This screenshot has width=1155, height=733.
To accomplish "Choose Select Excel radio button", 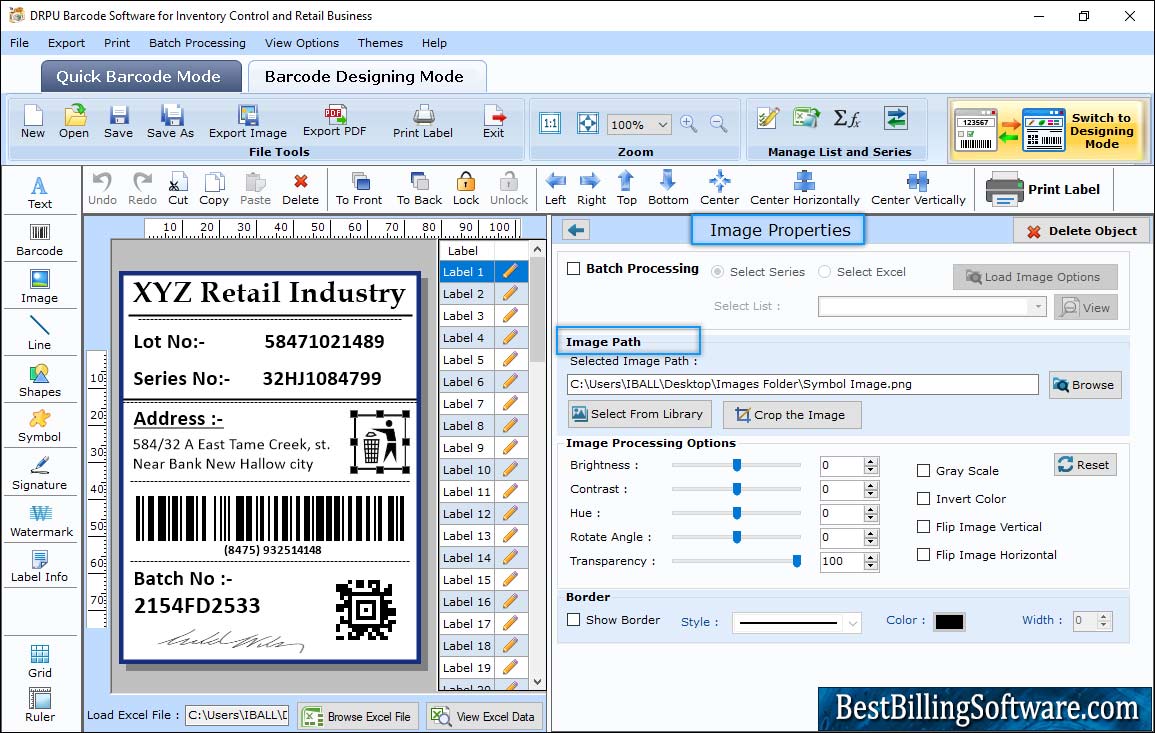I will pyautogui.click(x=824, y=272).
